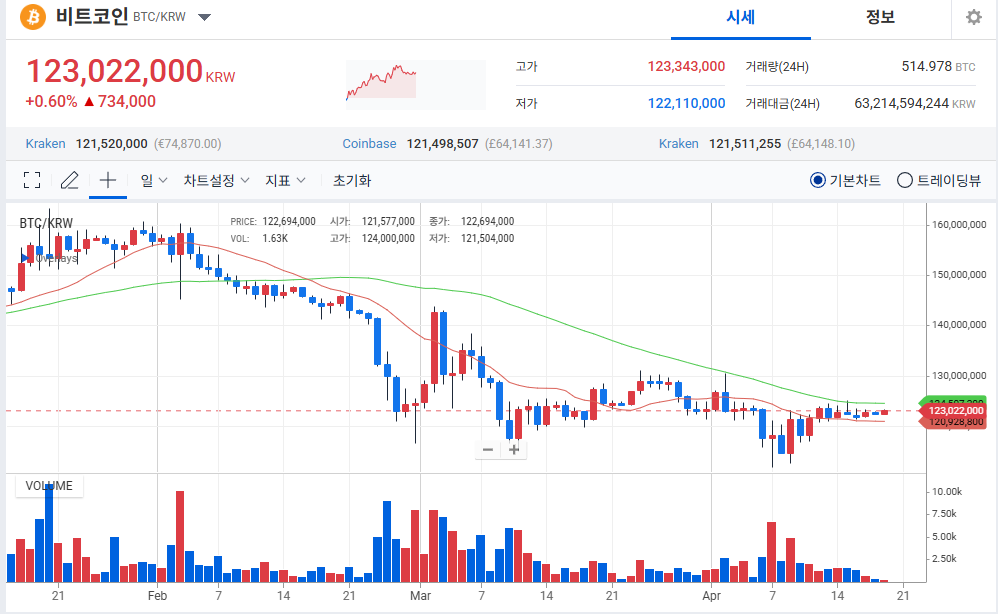
Task: Switch to the 시세 tab
Action: tap(740, 17)
